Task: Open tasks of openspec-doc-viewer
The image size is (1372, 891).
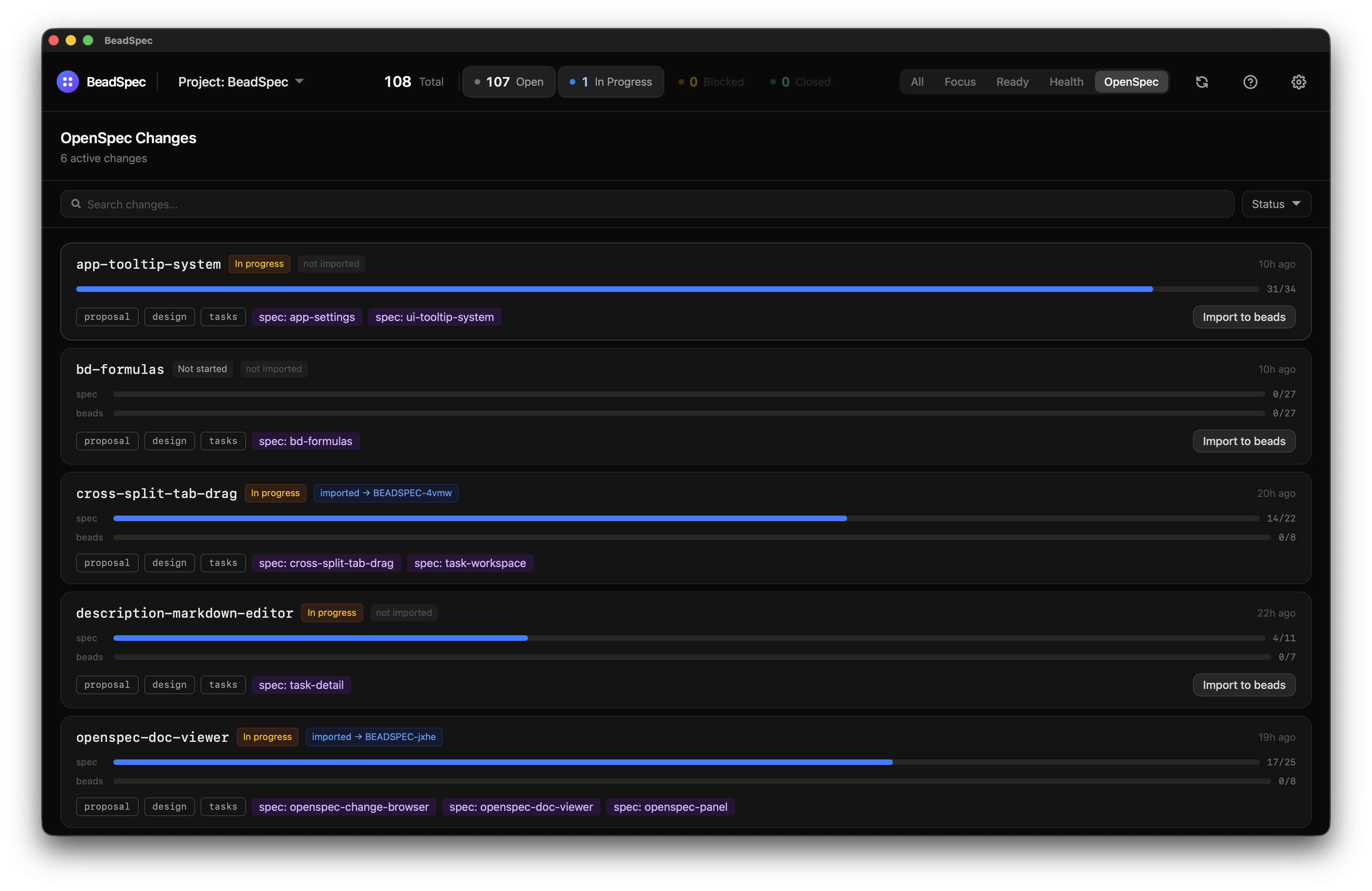Action: 223,807
